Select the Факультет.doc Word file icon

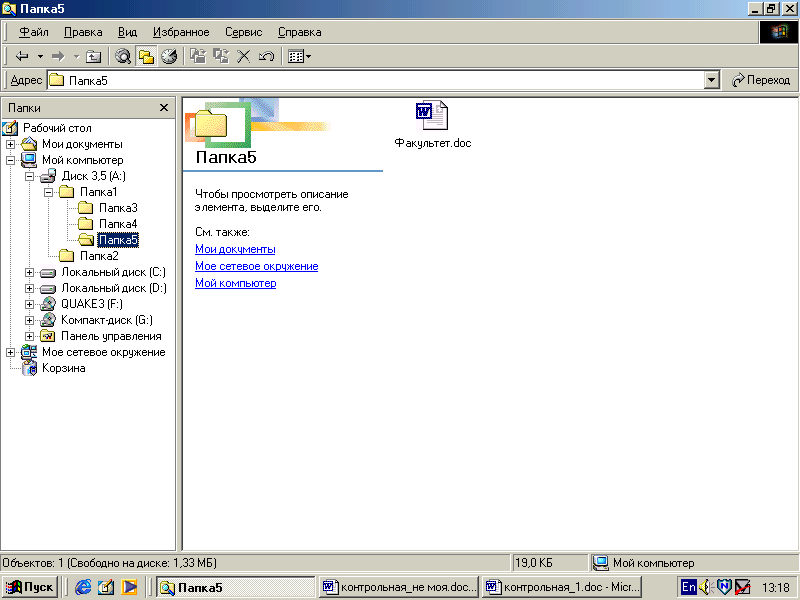click(x=432, y=115)
